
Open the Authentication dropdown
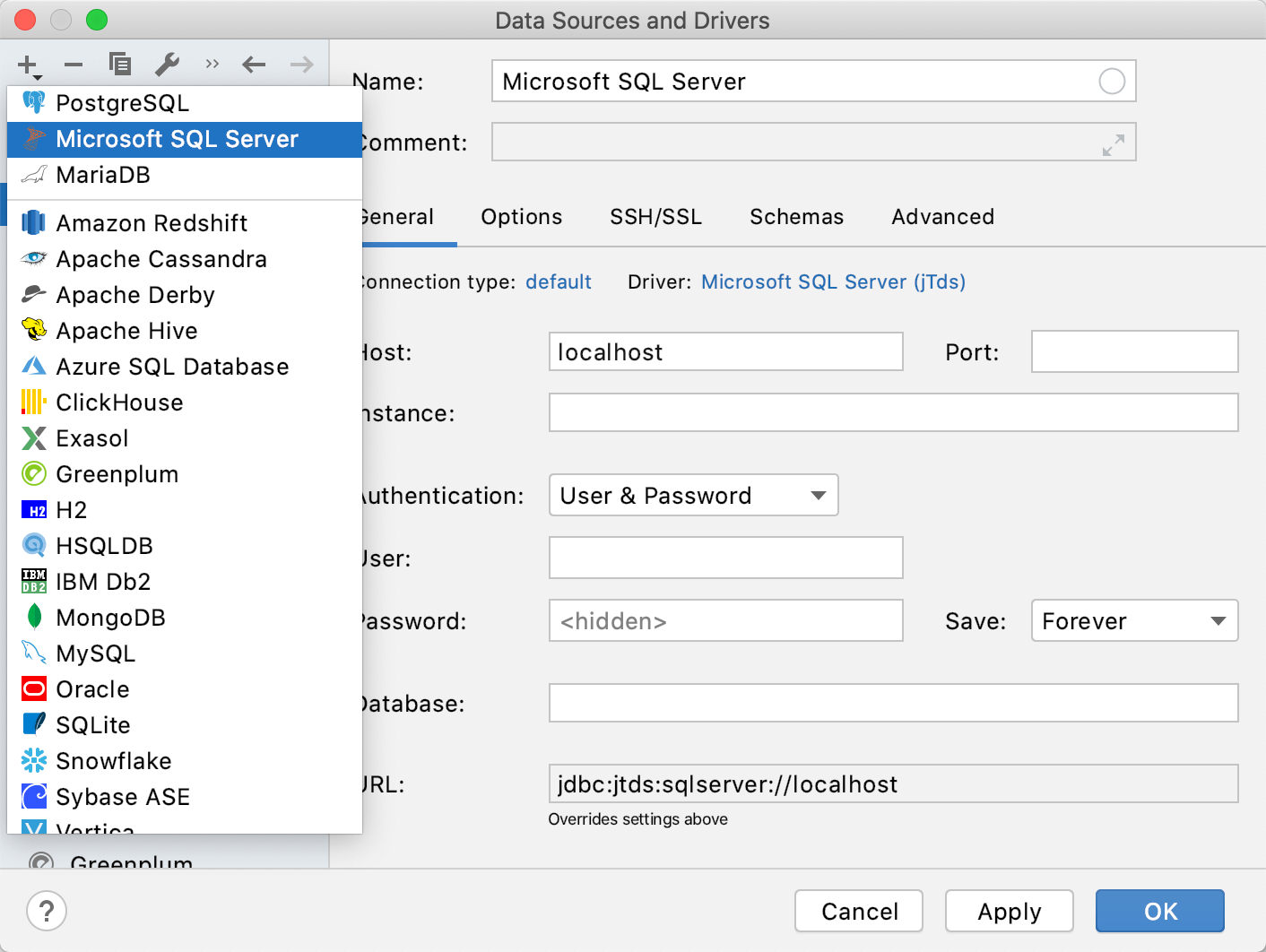(694, 495)
